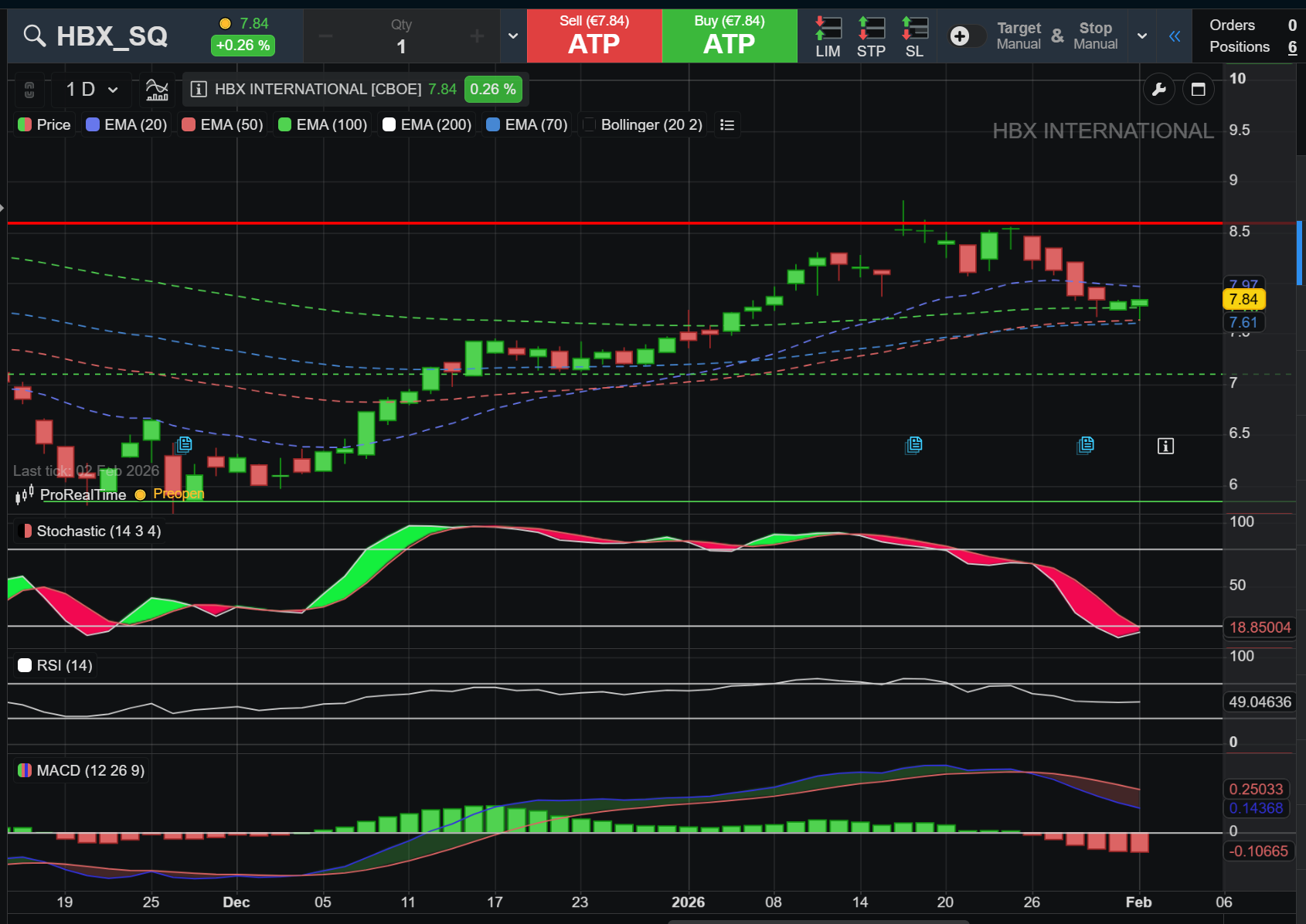Open the 1 D timeframe dropdown
This screenshot has height=924, width=1306.
92,90
